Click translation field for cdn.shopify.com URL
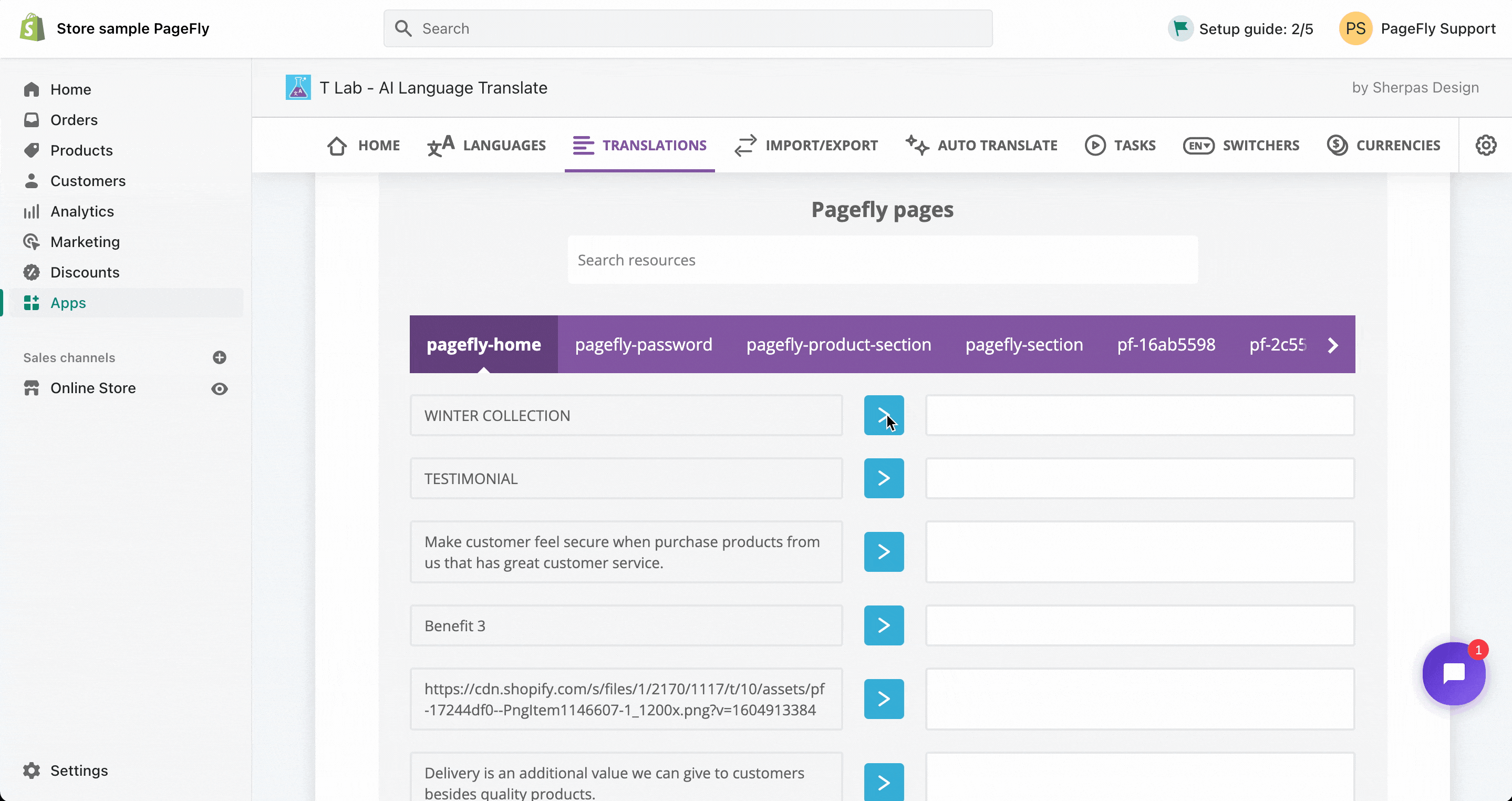 1140,699
